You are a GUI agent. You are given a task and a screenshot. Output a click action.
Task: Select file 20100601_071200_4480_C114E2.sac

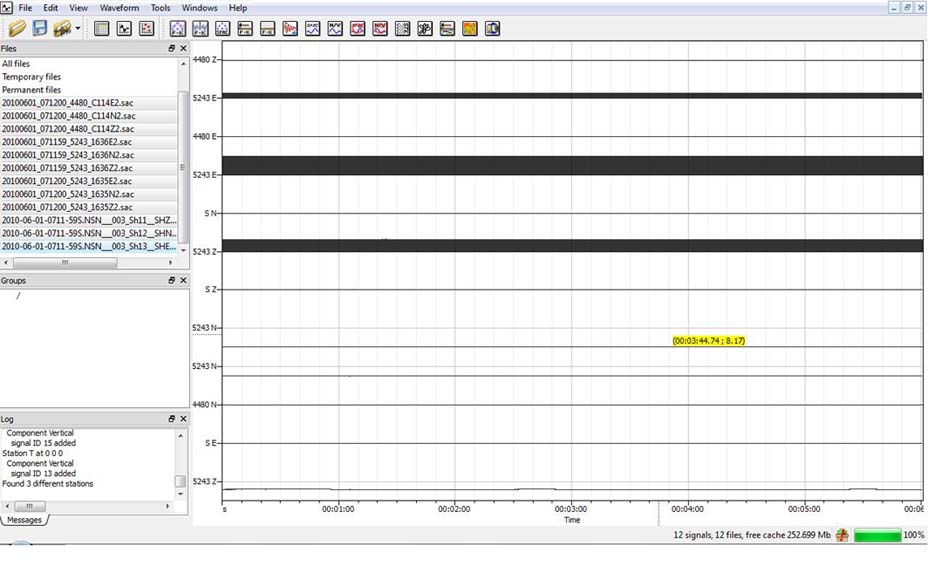68,103
